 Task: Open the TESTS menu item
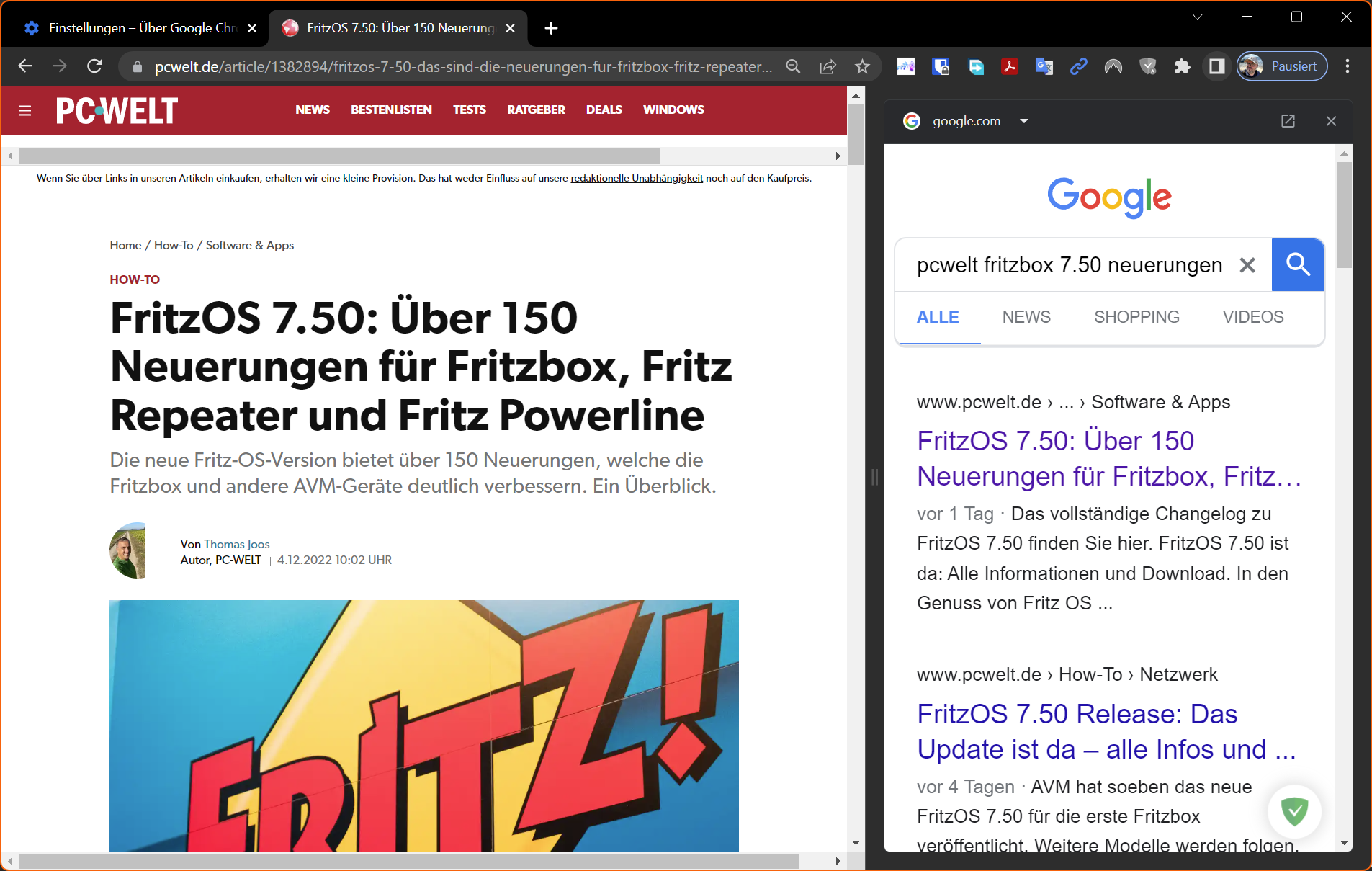470,110
